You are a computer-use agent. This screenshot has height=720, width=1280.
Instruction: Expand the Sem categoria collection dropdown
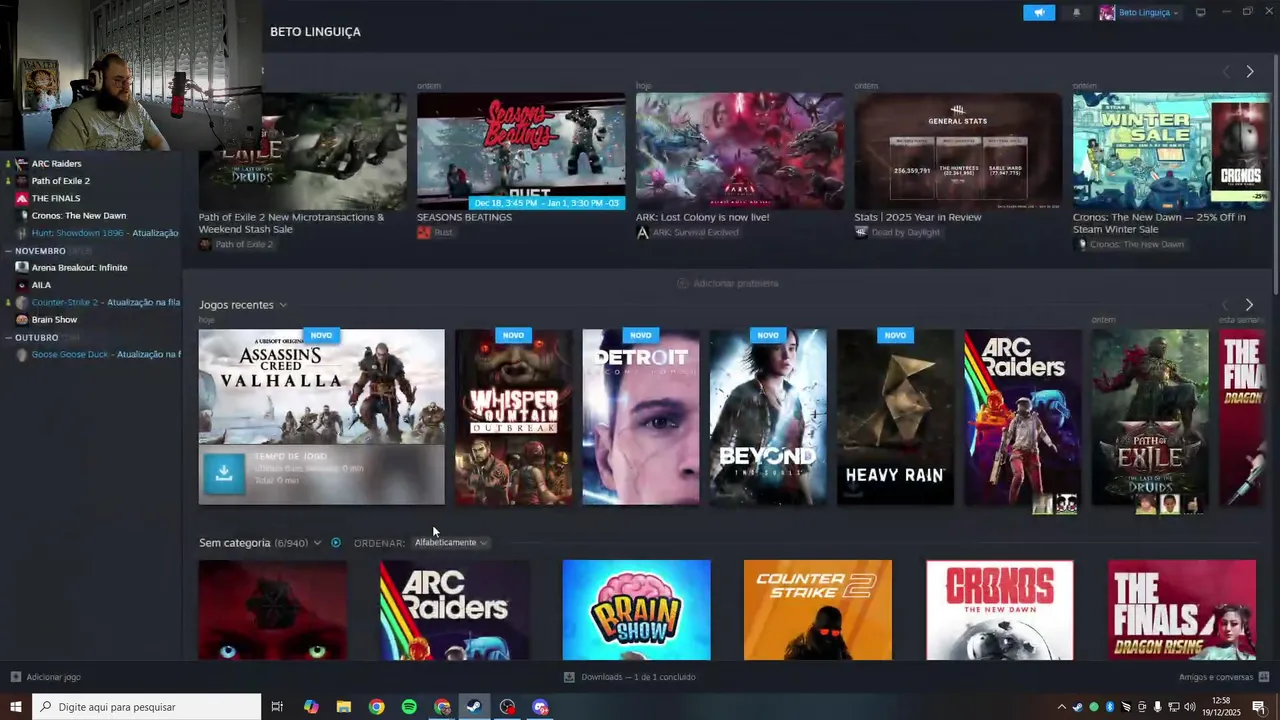point(317,543)
